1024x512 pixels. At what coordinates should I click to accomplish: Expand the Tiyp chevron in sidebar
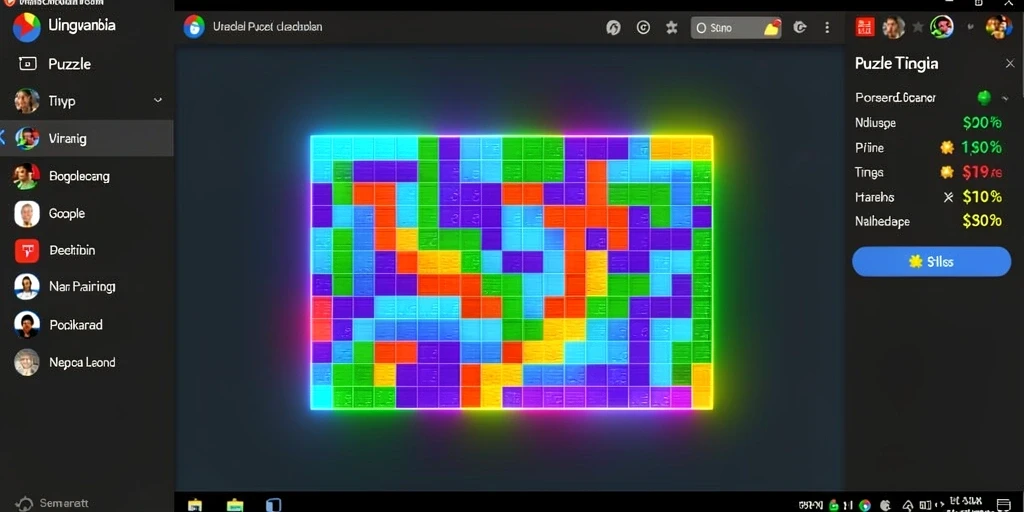pyautogui.click(x=157, y=101)
